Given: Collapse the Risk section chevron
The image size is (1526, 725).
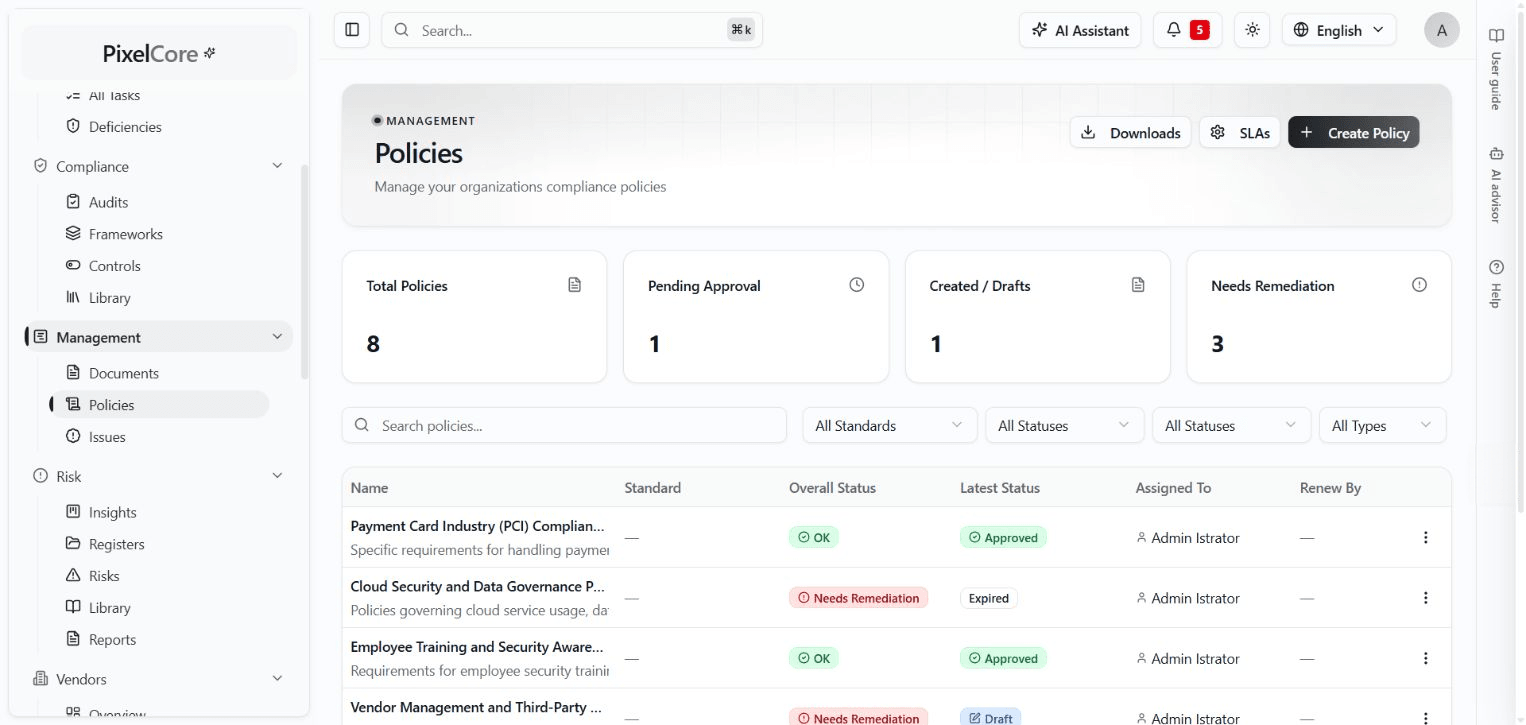Looking at the screenshot, I should (277, 476).
